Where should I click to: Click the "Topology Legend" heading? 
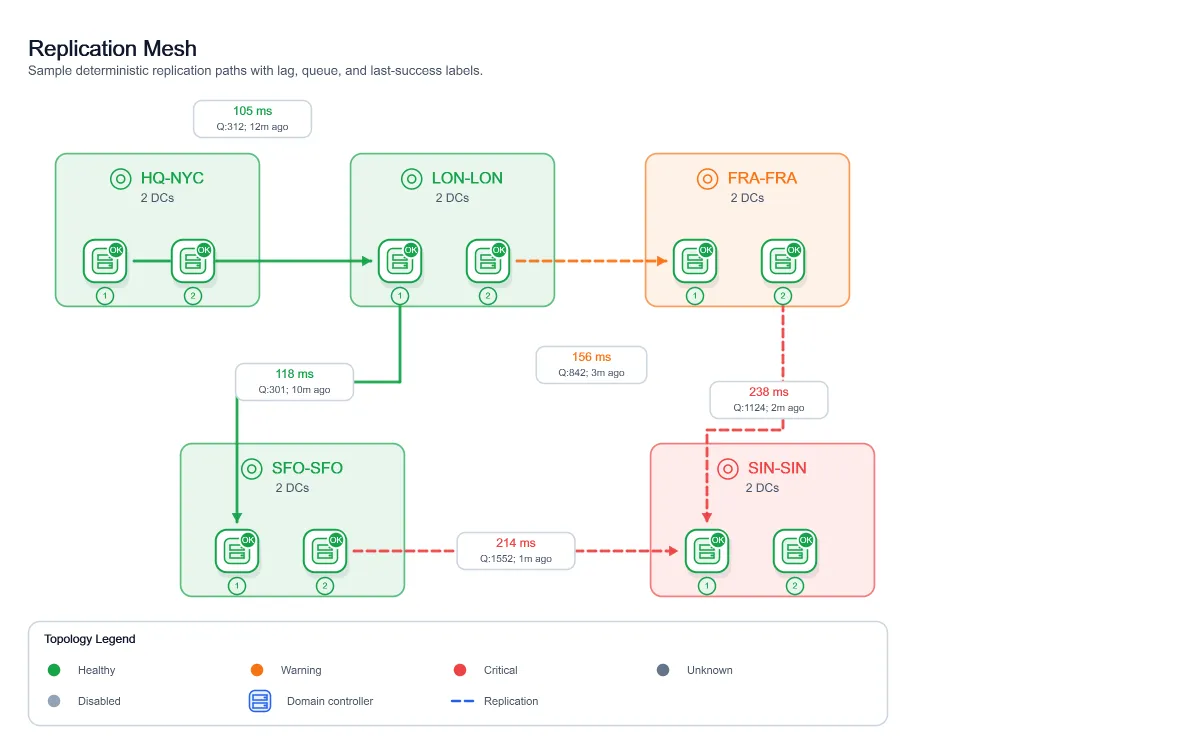point(90,639)
